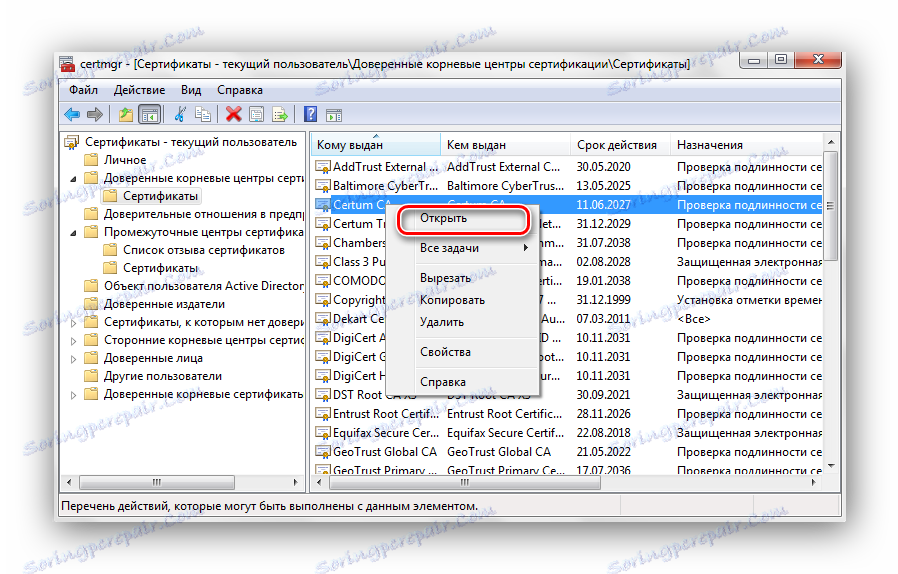Open the Вид menu

pos(191,90)
